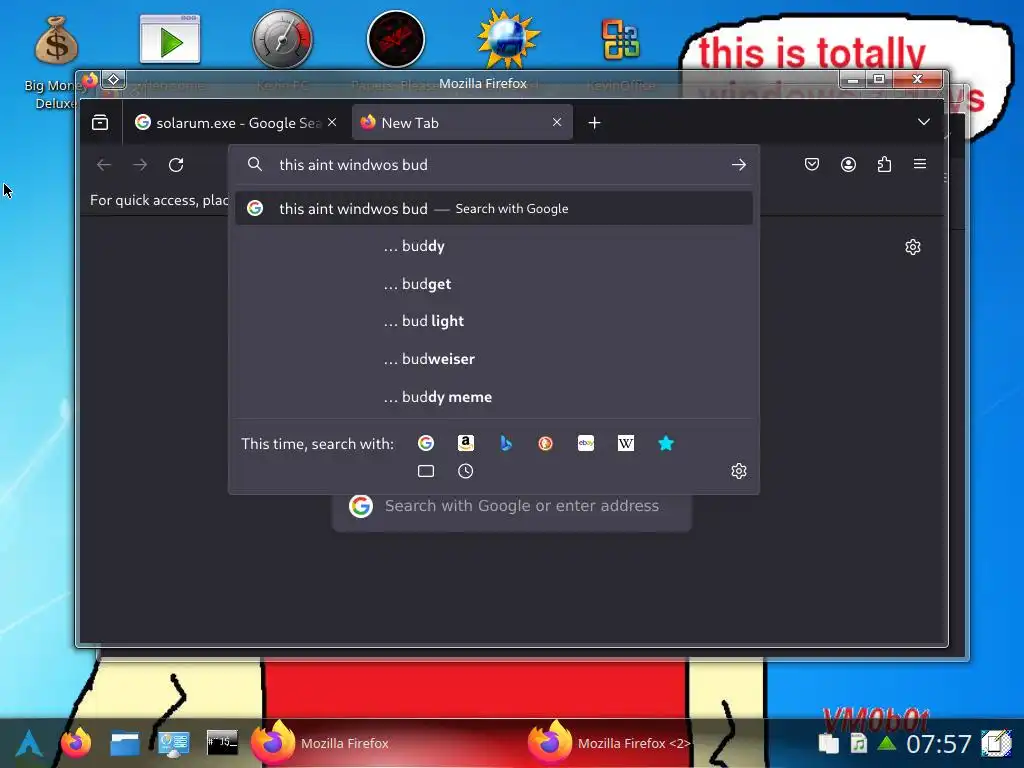The image size is (1024, 768).
Task: Open the dark red circular desktop icon
Action: click(396, 39)
